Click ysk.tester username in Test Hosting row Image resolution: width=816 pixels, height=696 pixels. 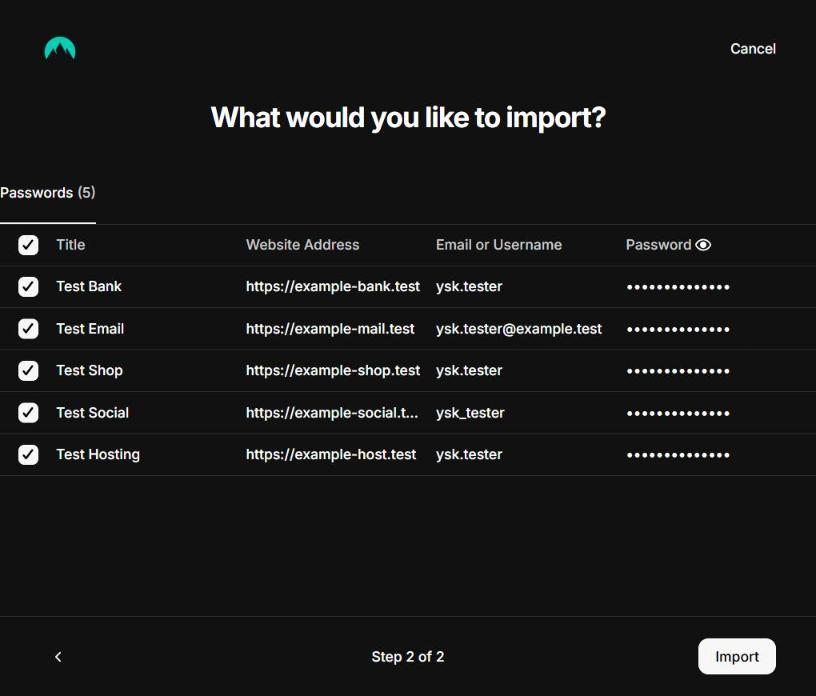pos(469,454)
